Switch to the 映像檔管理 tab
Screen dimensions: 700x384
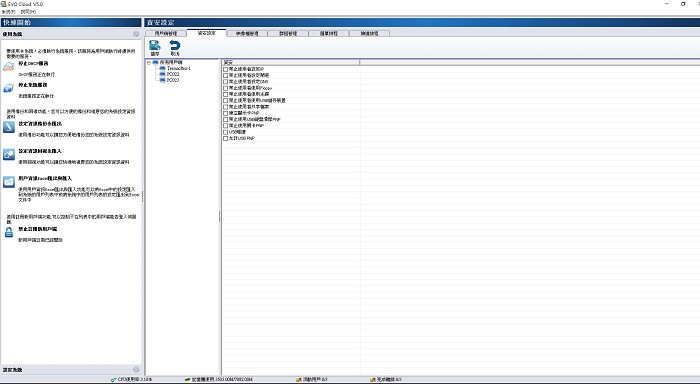click(x=247, y=33)
